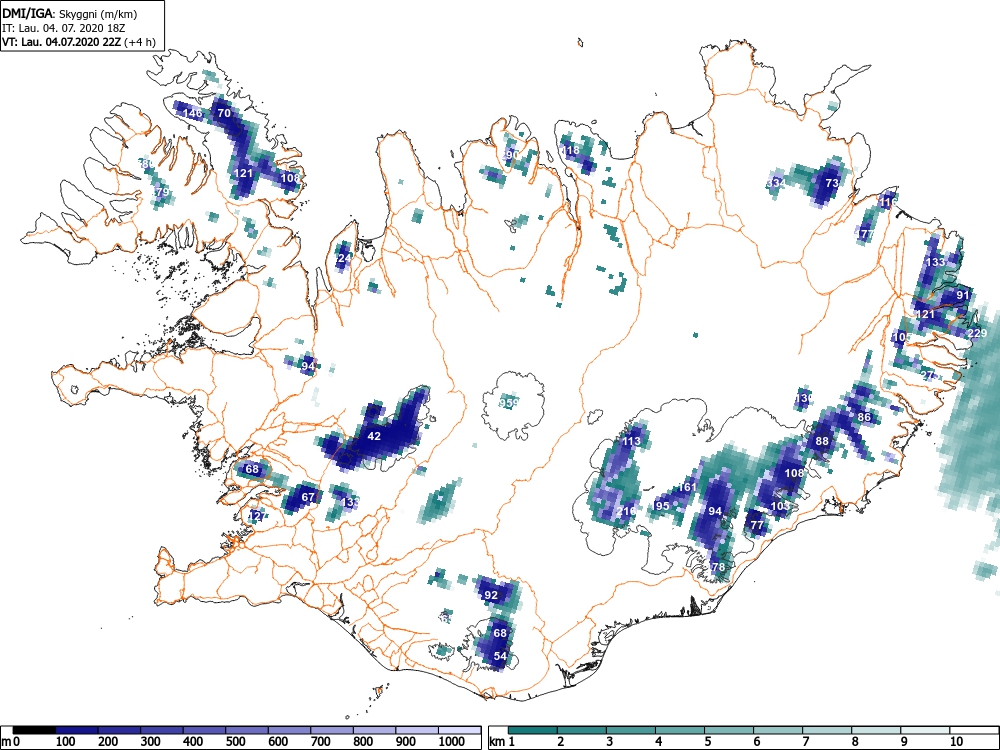1000x750 pixels.
Task: Click the small island off the north coast
Action: pyautogui.click(x=580, y=43)
